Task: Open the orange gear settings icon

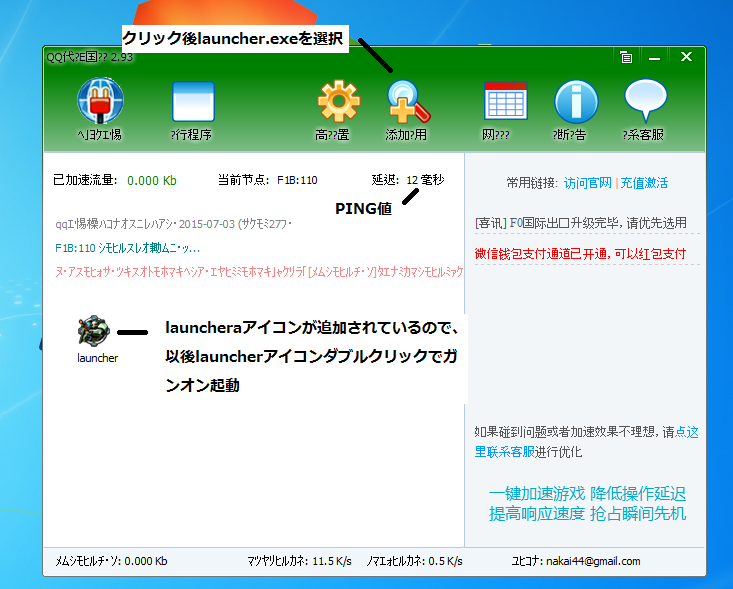Action: pyautogui.click(x=338, y=103)
